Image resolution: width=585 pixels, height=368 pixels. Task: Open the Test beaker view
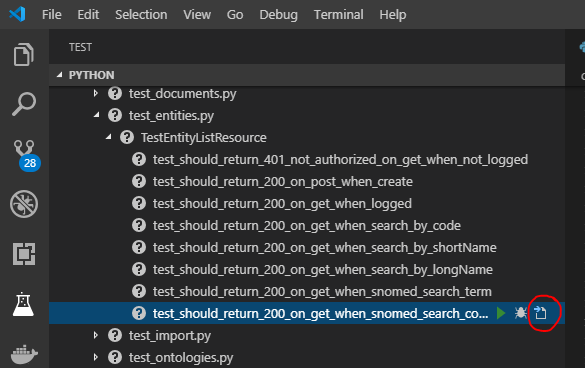[23, 304]
